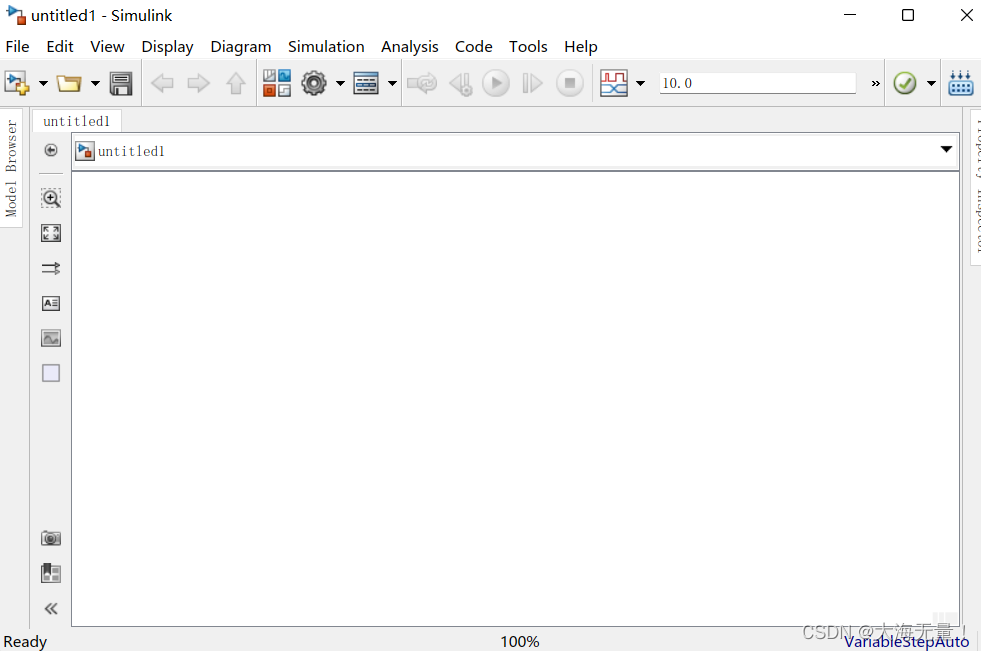Click the VariableStepAuto solver link
Viewport: 981px width, 651px height.
tap(906, 642)
